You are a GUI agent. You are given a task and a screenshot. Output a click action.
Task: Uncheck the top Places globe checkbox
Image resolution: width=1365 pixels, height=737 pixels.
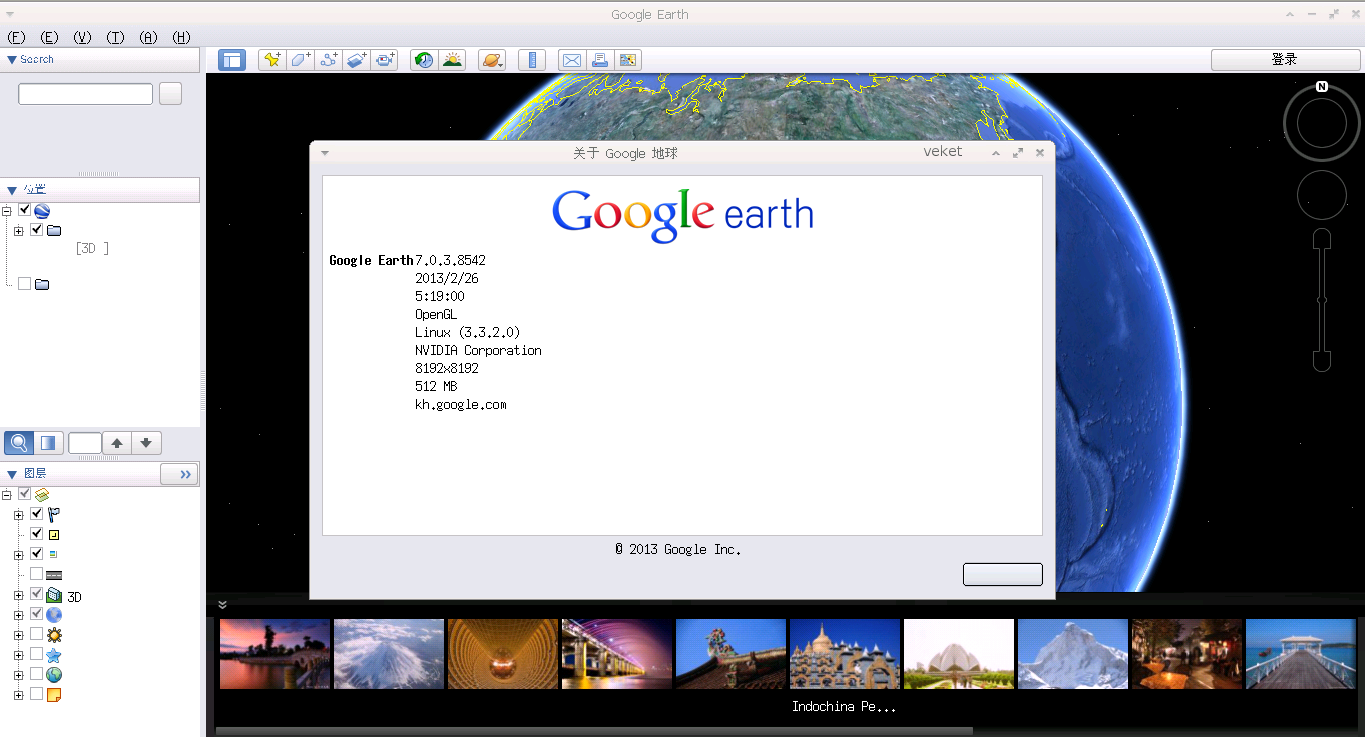pos(24,210)
